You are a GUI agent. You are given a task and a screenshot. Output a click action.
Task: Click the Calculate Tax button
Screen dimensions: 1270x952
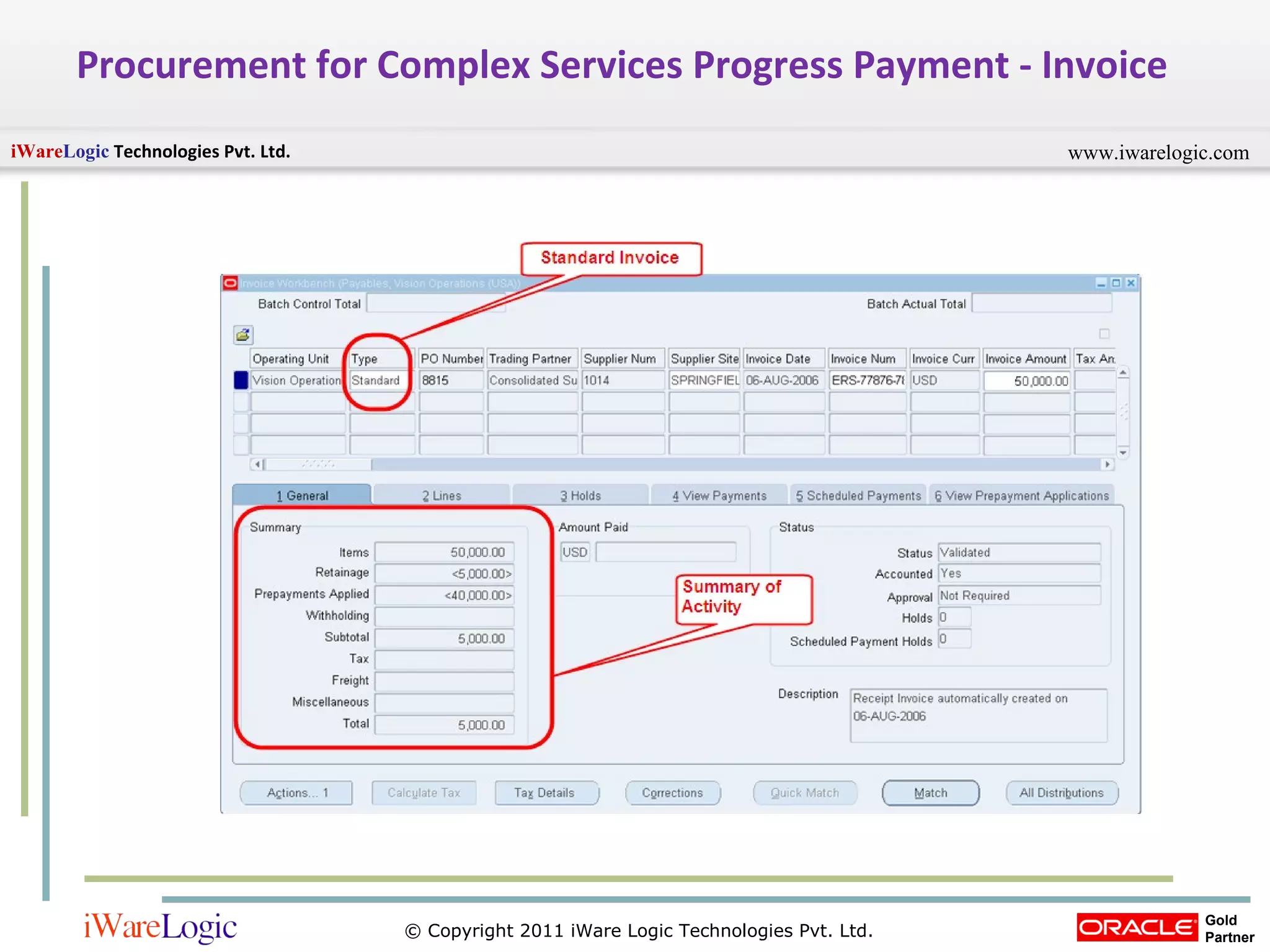(424, 793)
